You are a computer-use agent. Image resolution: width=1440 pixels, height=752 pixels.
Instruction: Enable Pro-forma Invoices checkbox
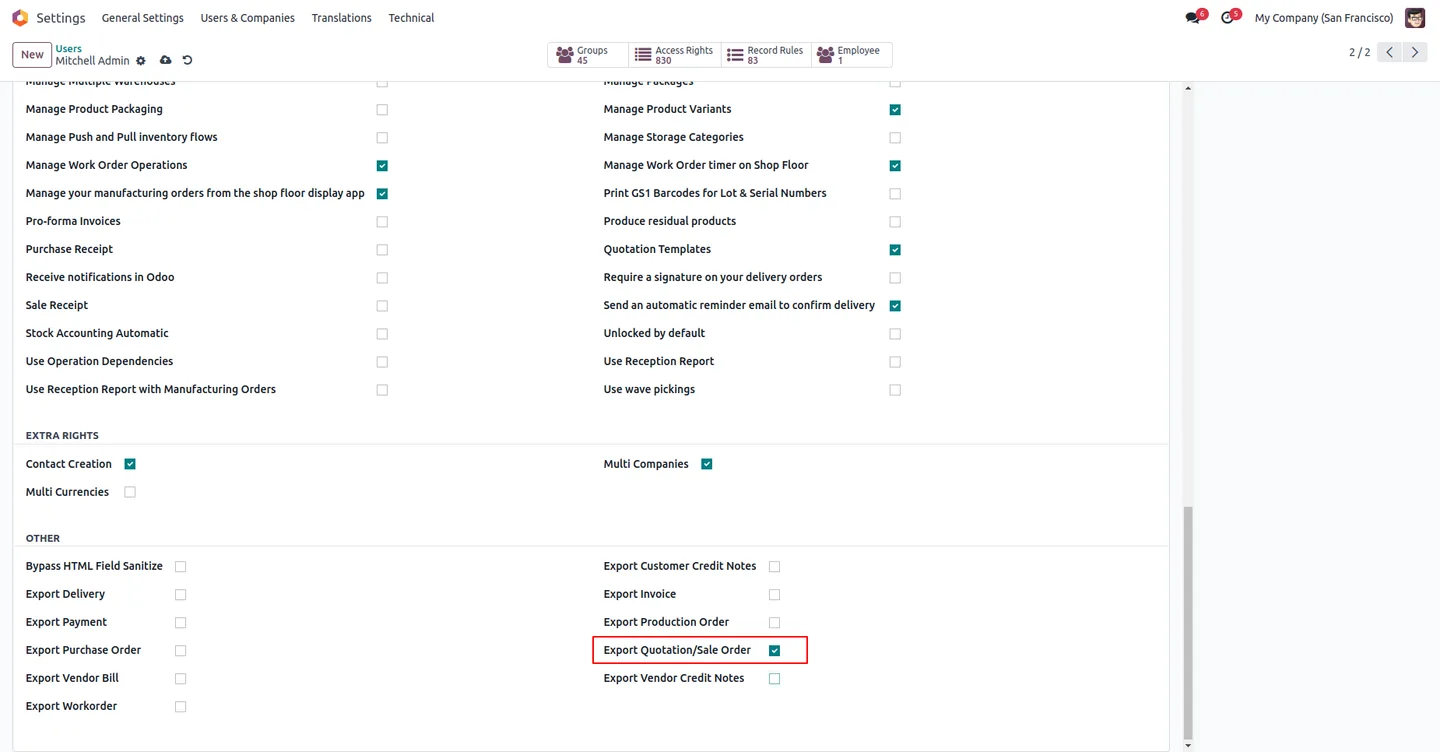(382, 222)
